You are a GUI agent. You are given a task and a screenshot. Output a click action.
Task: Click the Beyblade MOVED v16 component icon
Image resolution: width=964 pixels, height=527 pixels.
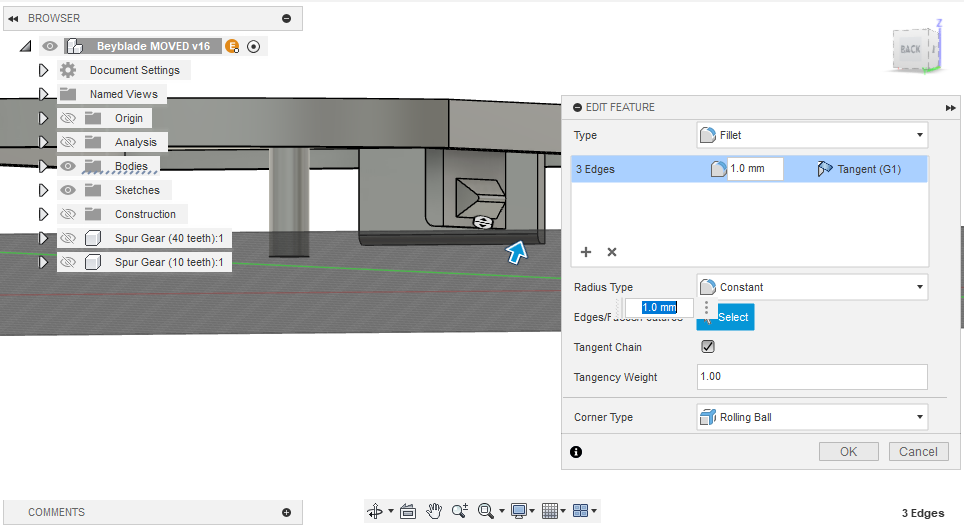[74, 46]
